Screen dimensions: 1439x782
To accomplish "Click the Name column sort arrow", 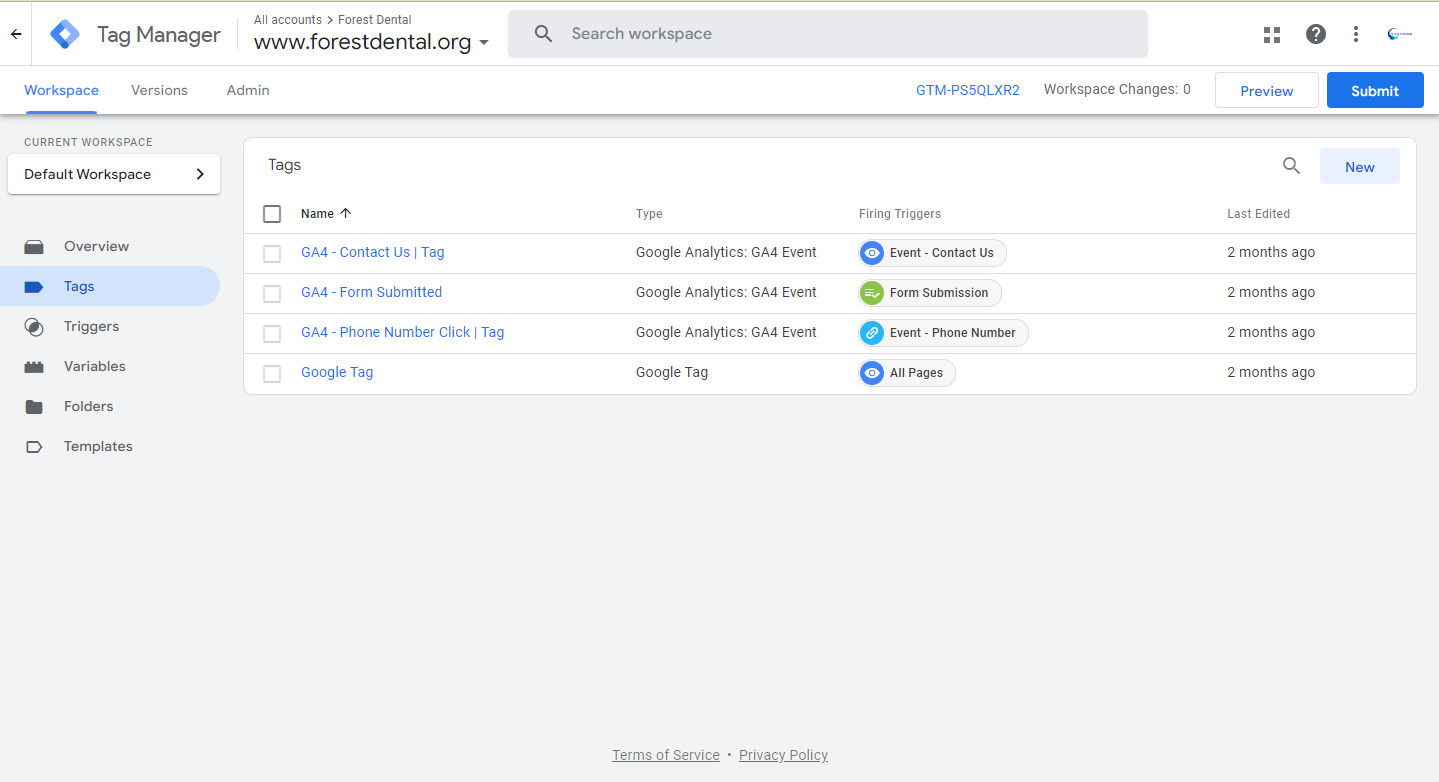I will [346, 213].
